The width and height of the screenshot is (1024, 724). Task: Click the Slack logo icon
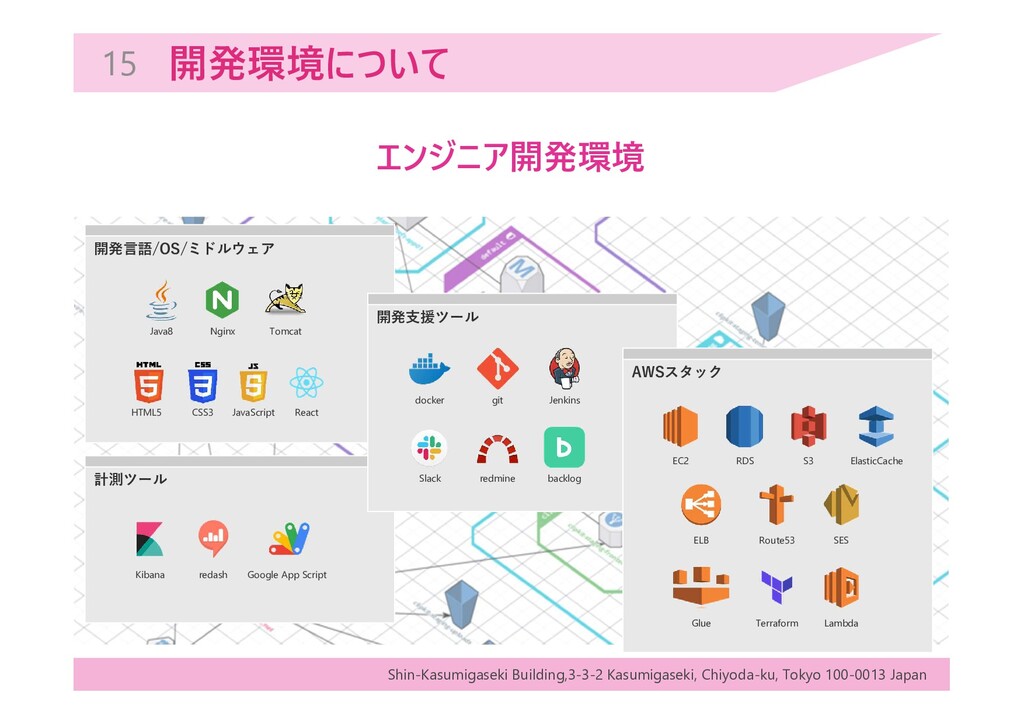[x=429, y=448]
